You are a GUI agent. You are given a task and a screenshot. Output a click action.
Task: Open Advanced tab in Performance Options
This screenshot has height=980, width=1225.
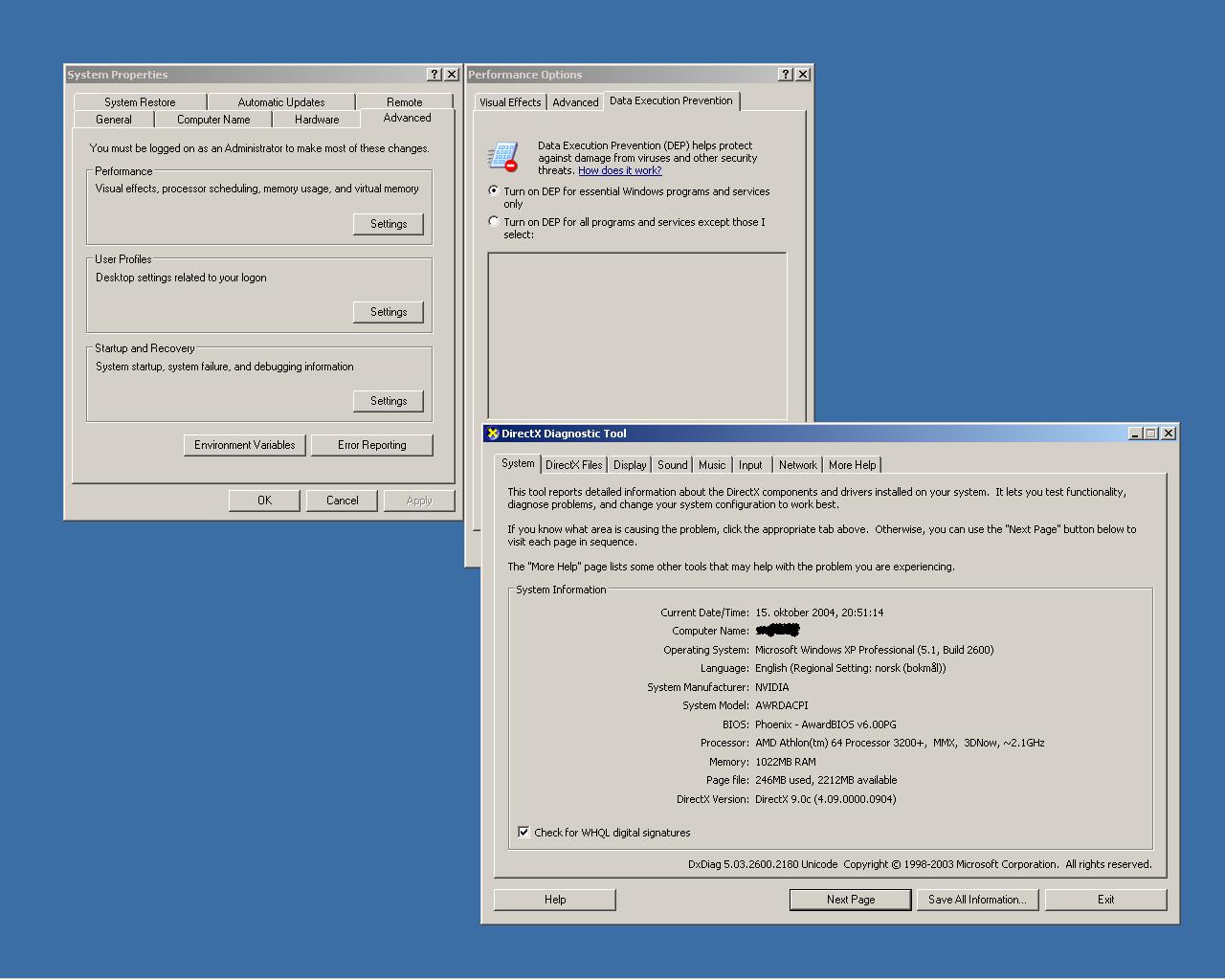[575, 102]
